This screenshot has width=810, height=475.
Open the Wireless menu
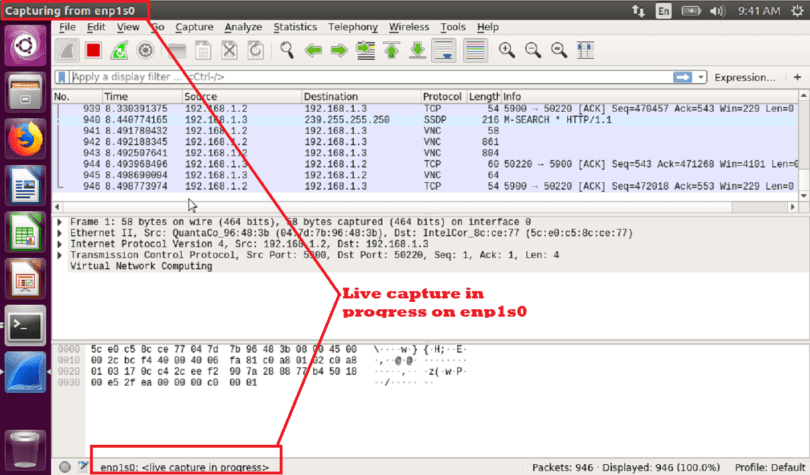tap(409, 27)
